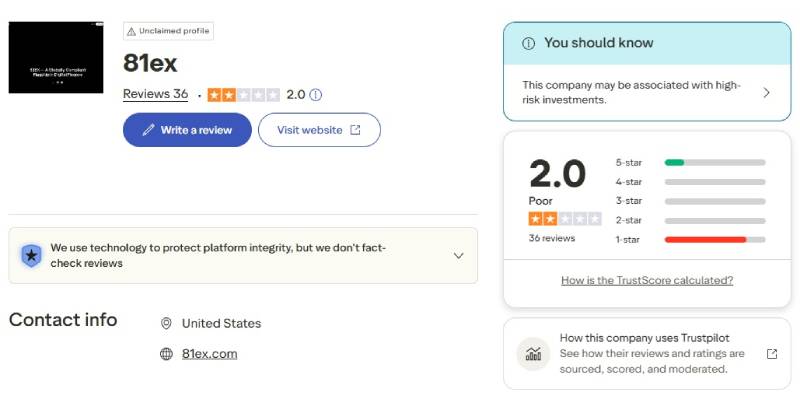Filter reviews by 5-star bar
This screenshot has height=403, width=800.
tap(715, 163)
